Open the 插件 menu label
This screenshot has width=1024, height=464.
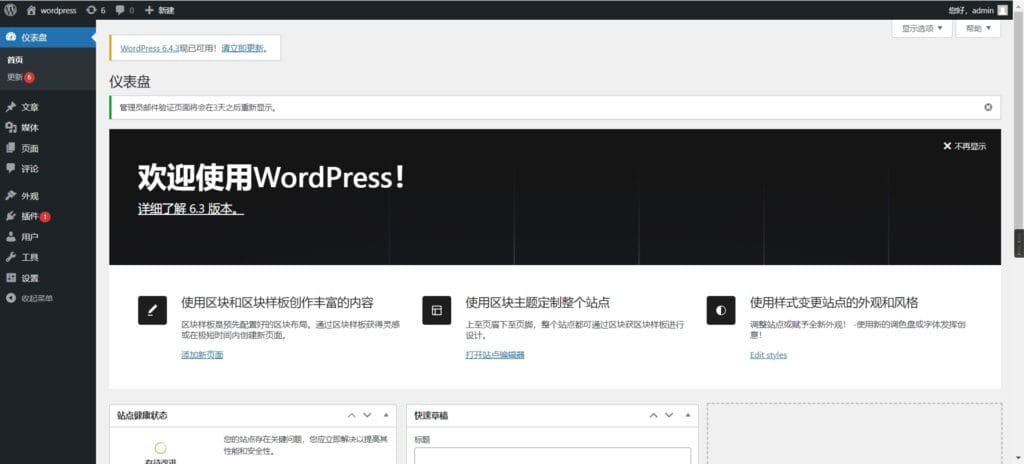(30, 216)
